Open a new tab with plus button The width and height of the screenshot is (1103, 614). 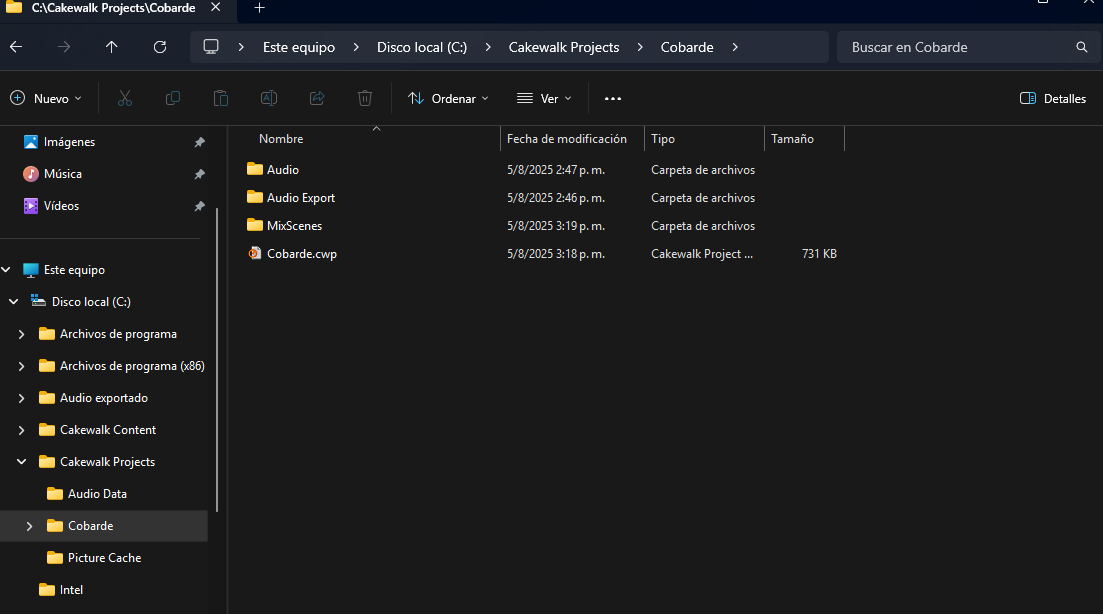[x=259, y=8]
